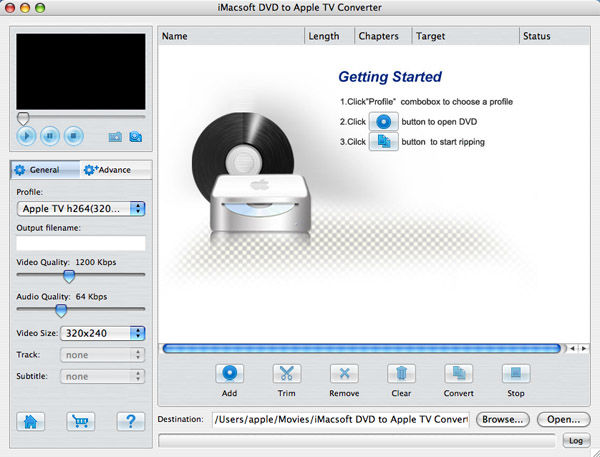Switch to the General tab
Screen dimensions: 600x457
(45, 170)
